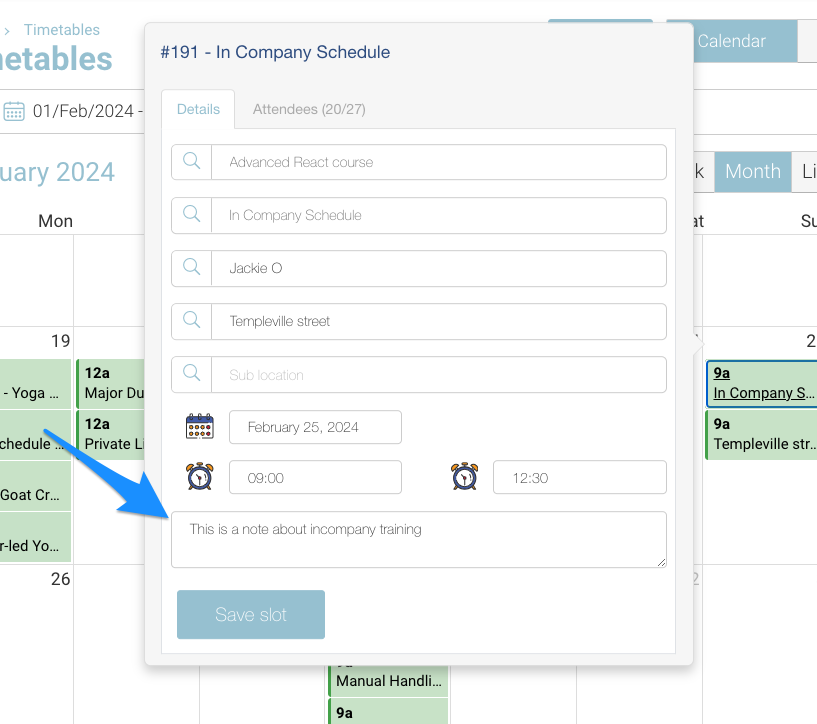Click the 12:30 end time field
Viewport: 817px width, 724px height.
[x=579, y=478]
